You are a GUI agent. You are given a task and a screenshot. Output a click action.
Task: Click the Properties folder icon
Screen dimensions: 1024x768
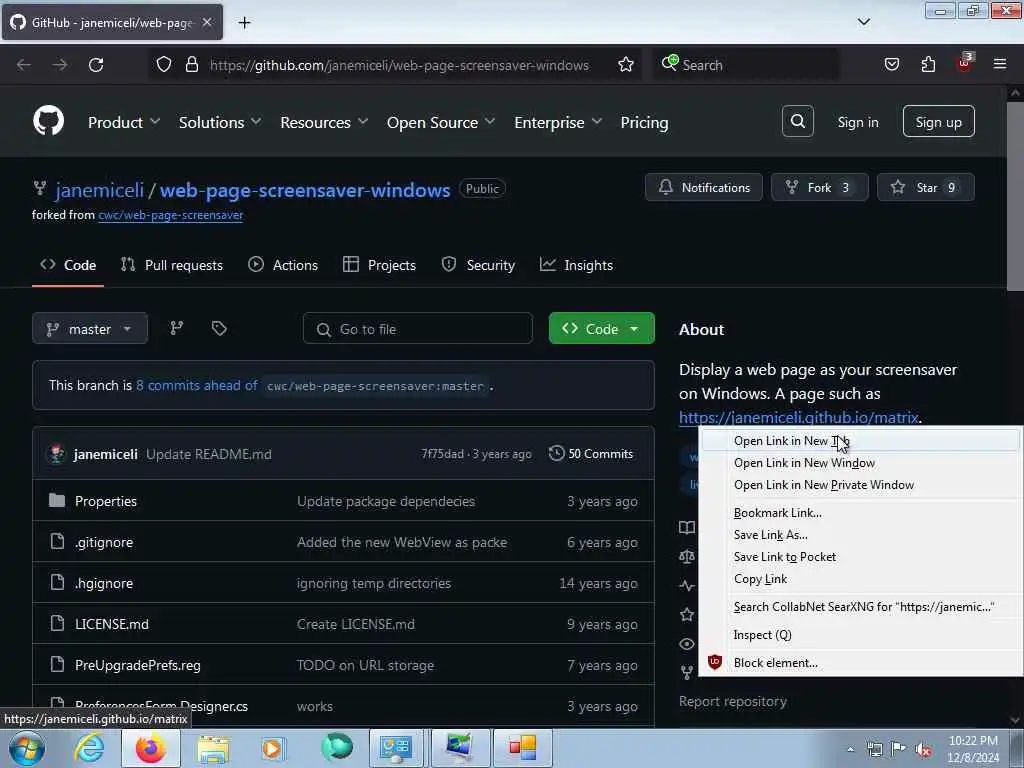(x=57, y=501)
